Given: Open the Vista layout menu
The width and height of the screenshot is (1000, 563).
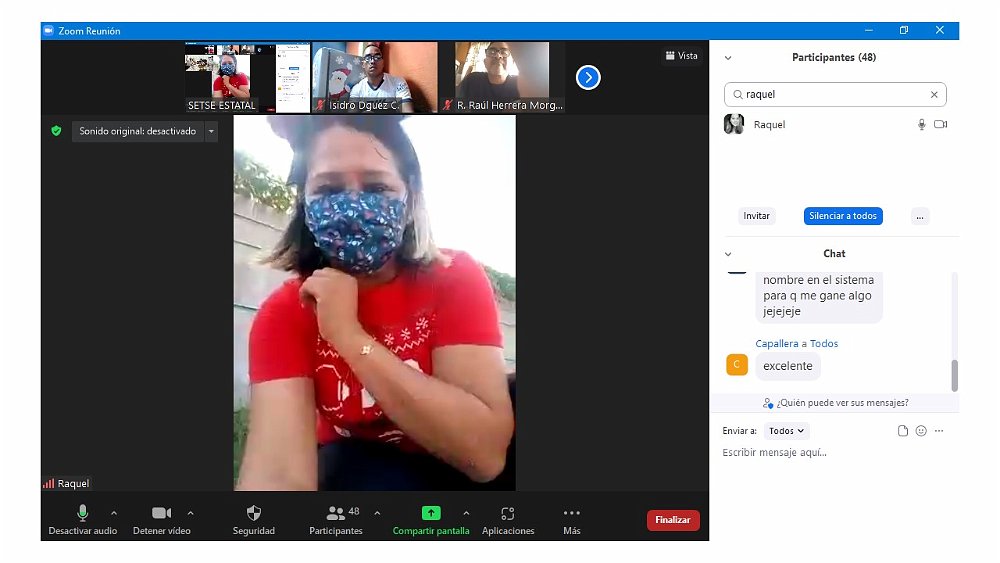Looking at the screenshot, I should (x=681, y=56).
